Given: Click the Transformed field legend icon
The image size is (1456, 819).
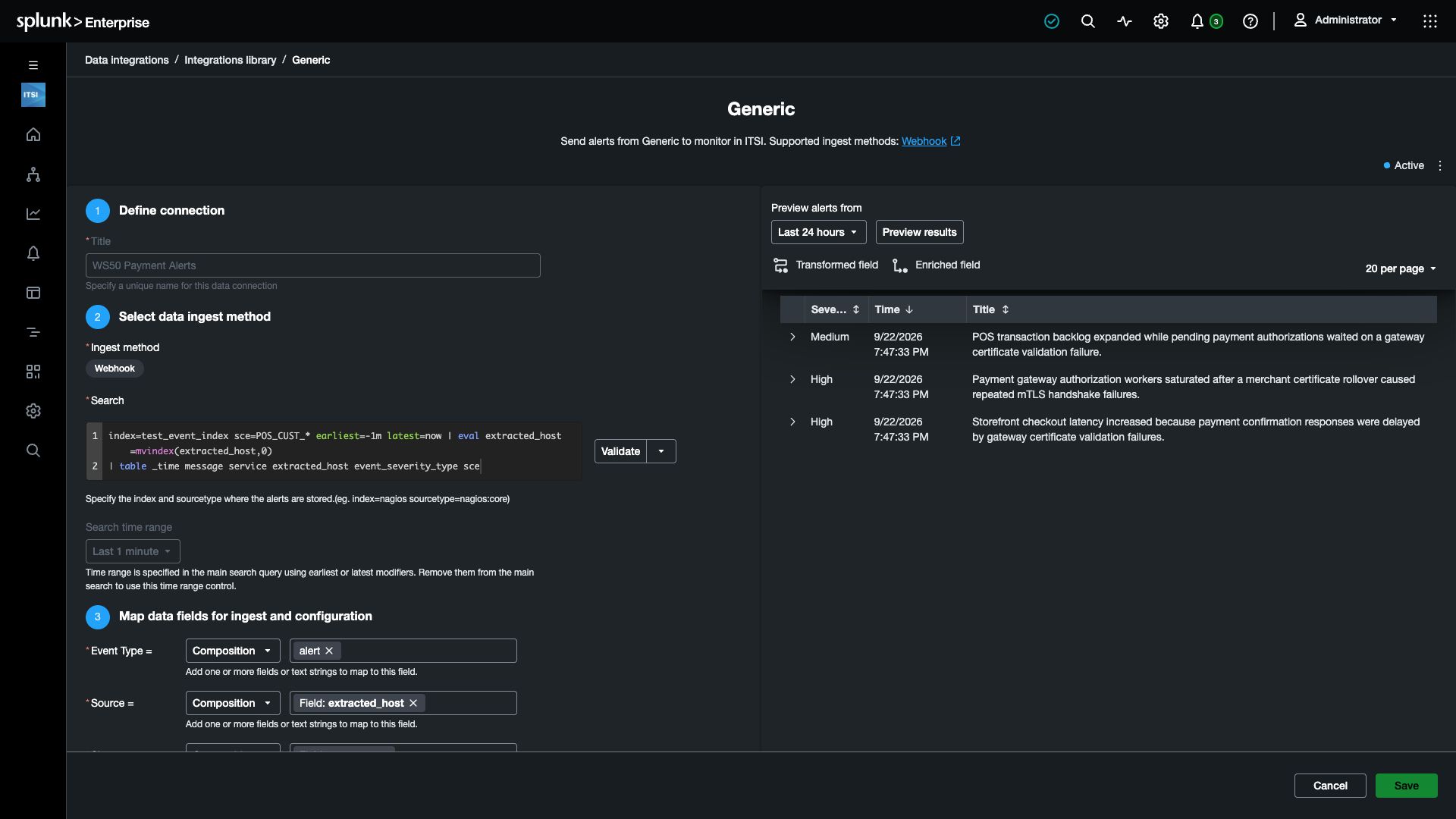Looking at the screenshot, I should coord(780,265).
